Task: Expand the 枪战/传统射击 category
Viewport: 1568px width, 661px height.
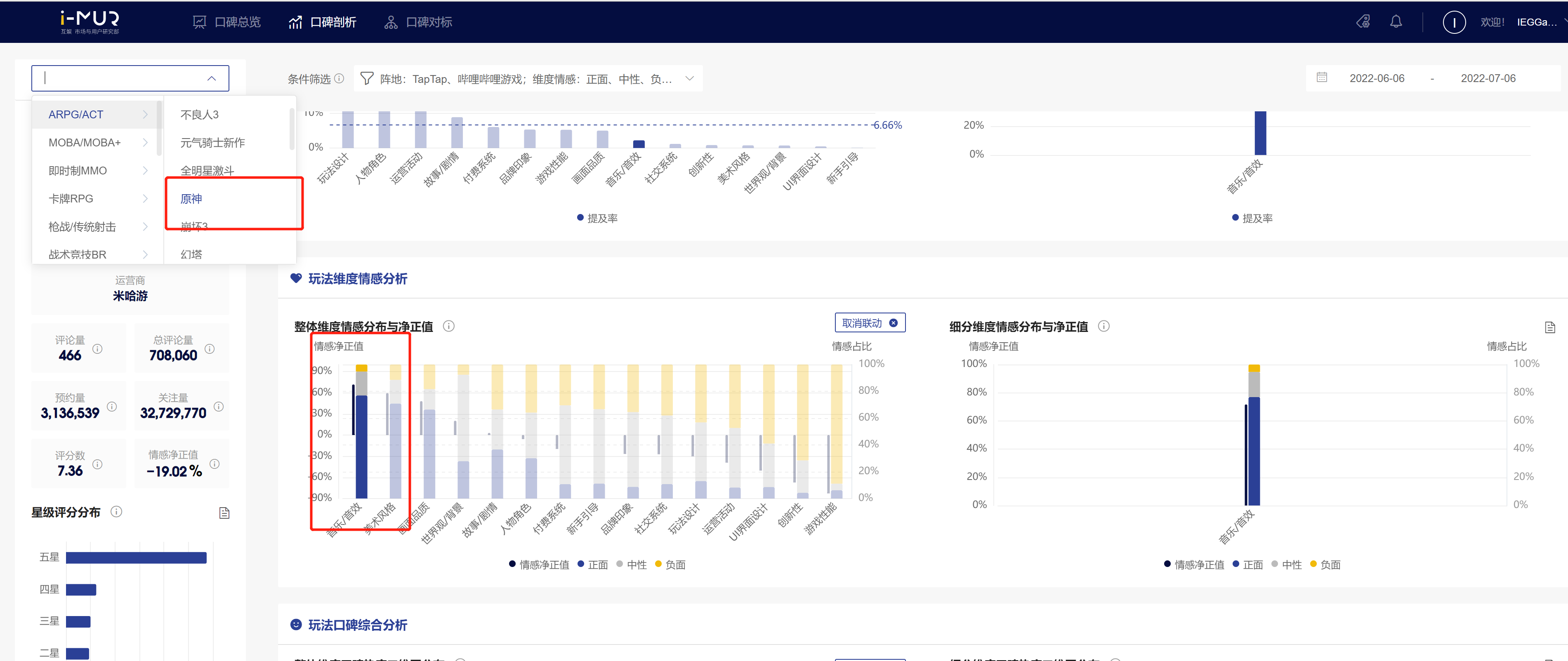Action: point(97,226)
